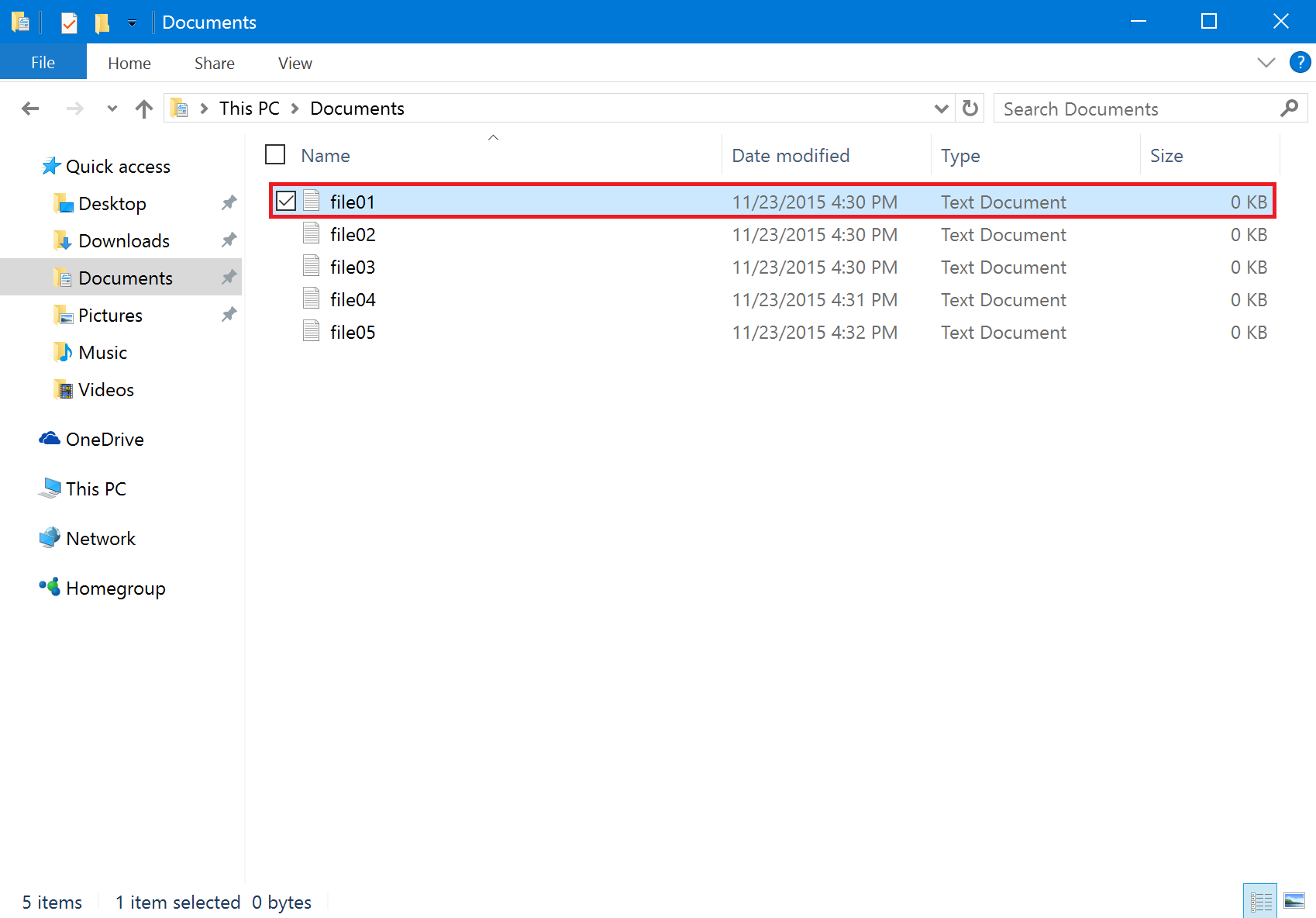Open Quick access in navigation pane
Image resolution: width=1316 pixels, height=918 pixels.
tap(118, 167)
